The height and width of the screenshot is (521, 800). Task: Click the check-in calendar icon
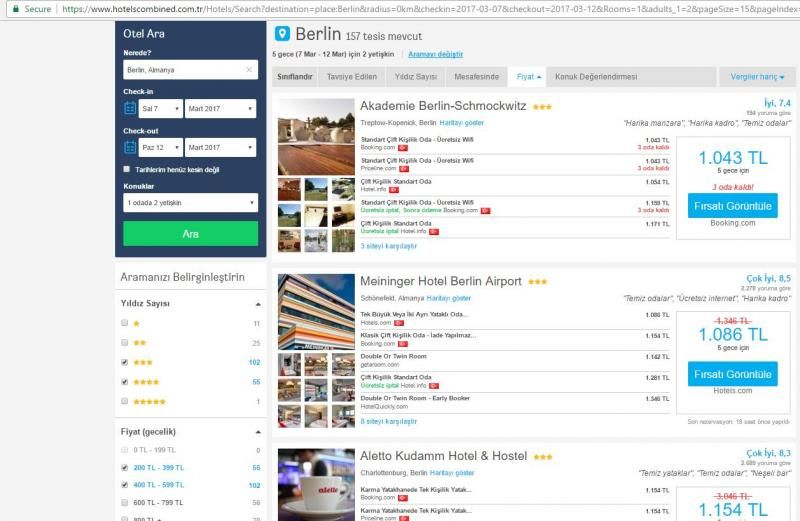[x=130, y=108]
